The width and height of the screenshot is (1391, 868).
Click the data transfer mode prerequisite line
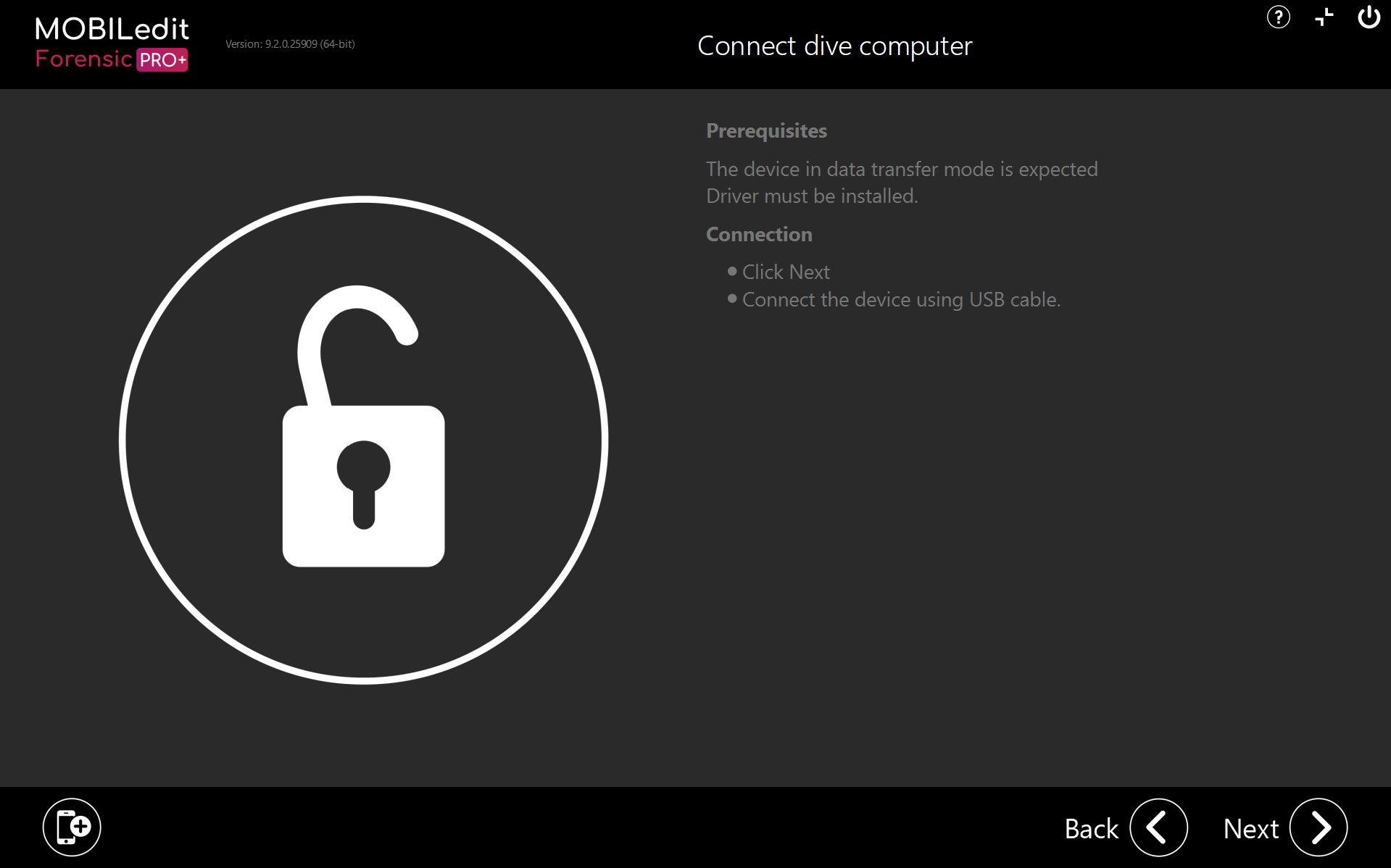click(902, 169)
